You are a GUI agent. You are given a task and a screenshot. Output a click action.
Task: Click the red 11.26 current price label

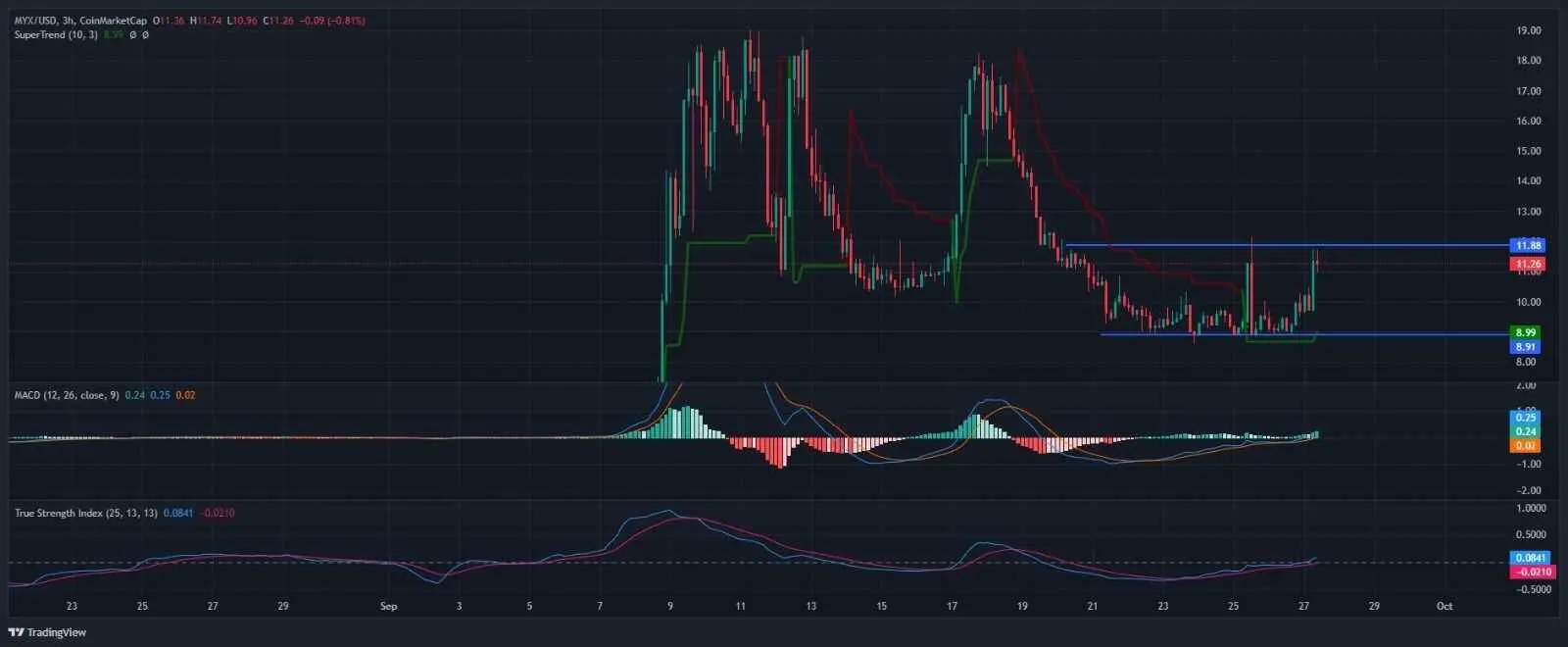click(1528, 264)
